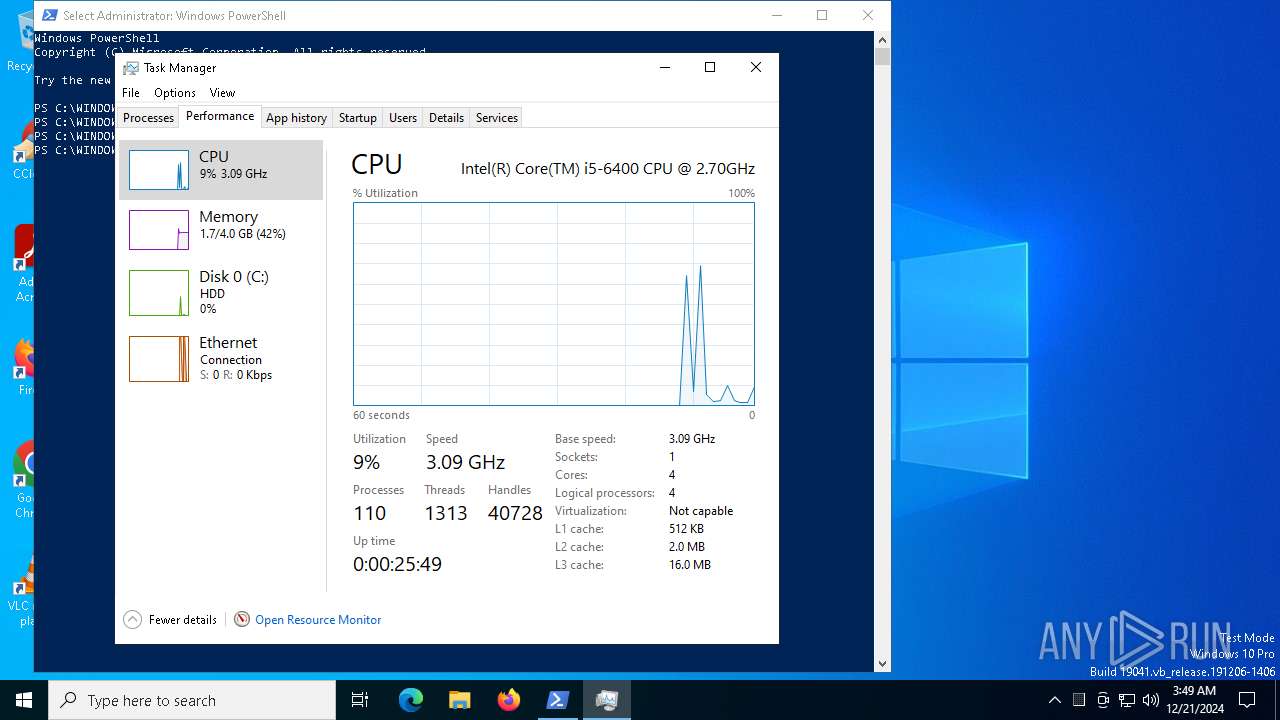Screen dimensions: 1280x720
Task: Switch to the Details tab
Action: (x=446, y=118)
